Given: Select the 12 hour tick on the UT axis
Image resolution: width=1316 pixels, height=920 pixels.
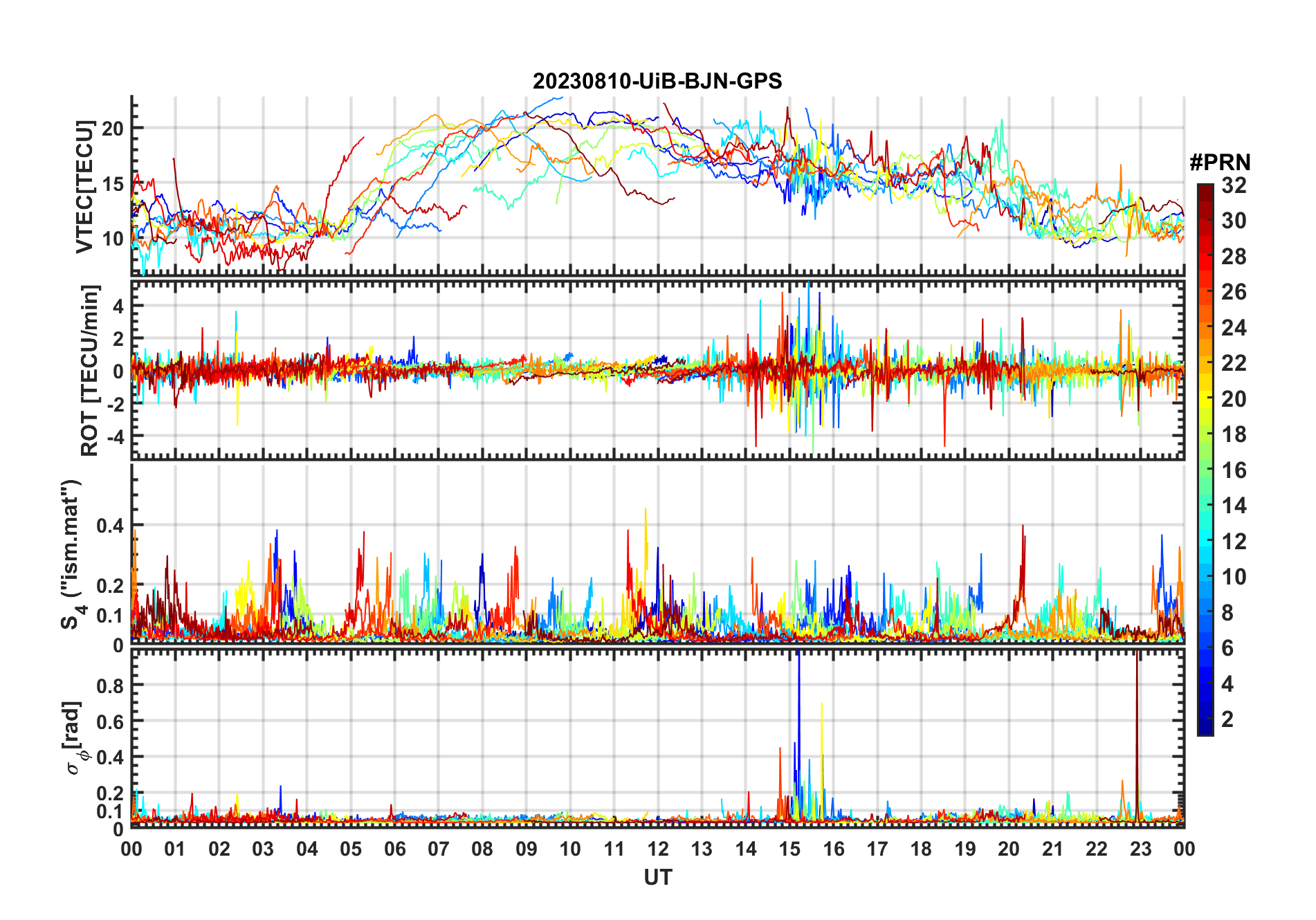Looking at the screenshot, I should point(658,849).
